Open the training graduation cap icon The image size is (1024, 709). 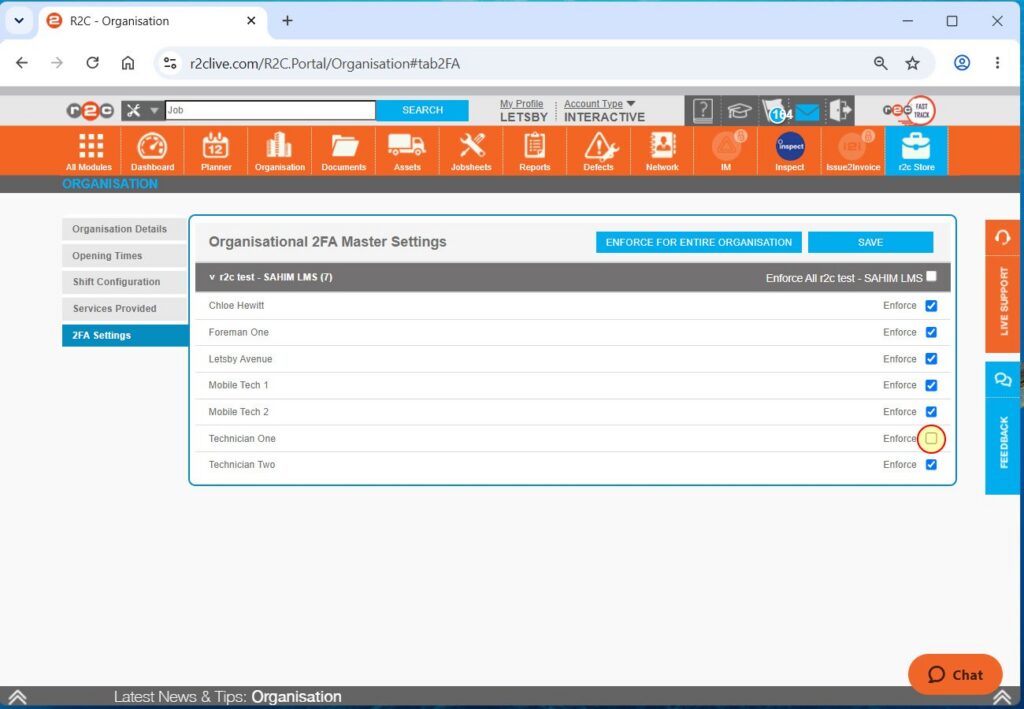[x=739, y=110]
